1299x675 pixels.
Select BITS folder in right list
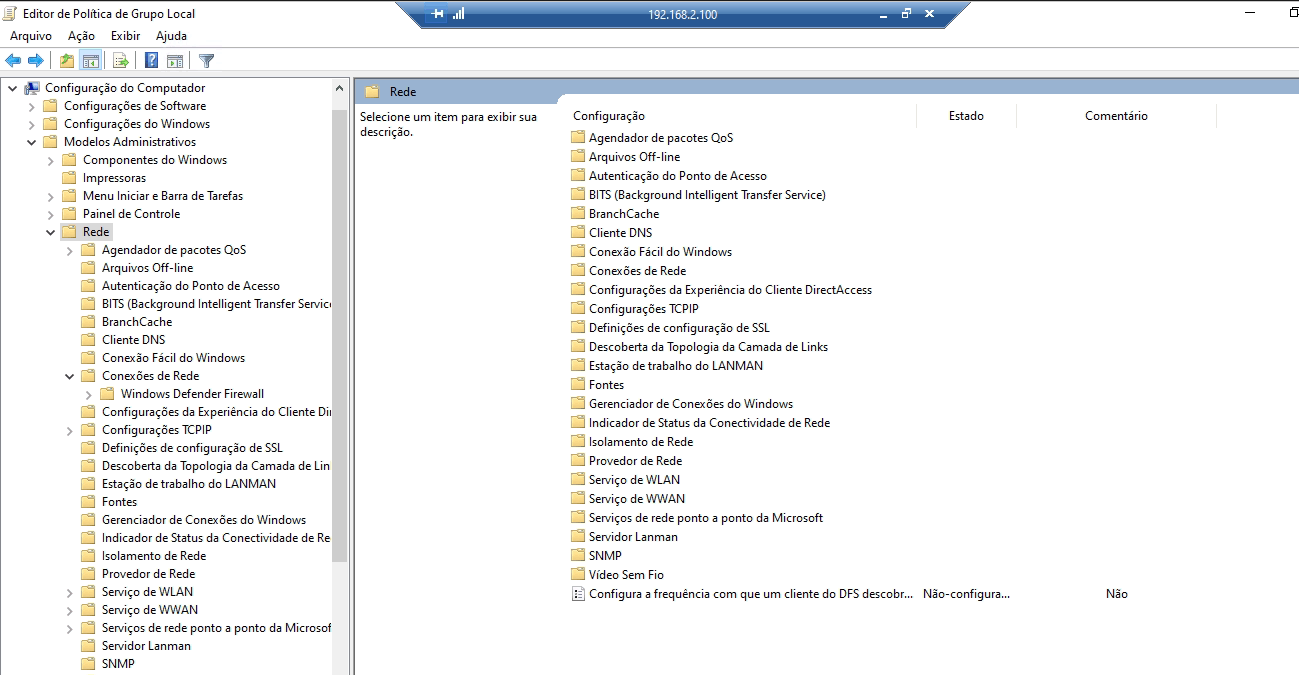[698, 195]
